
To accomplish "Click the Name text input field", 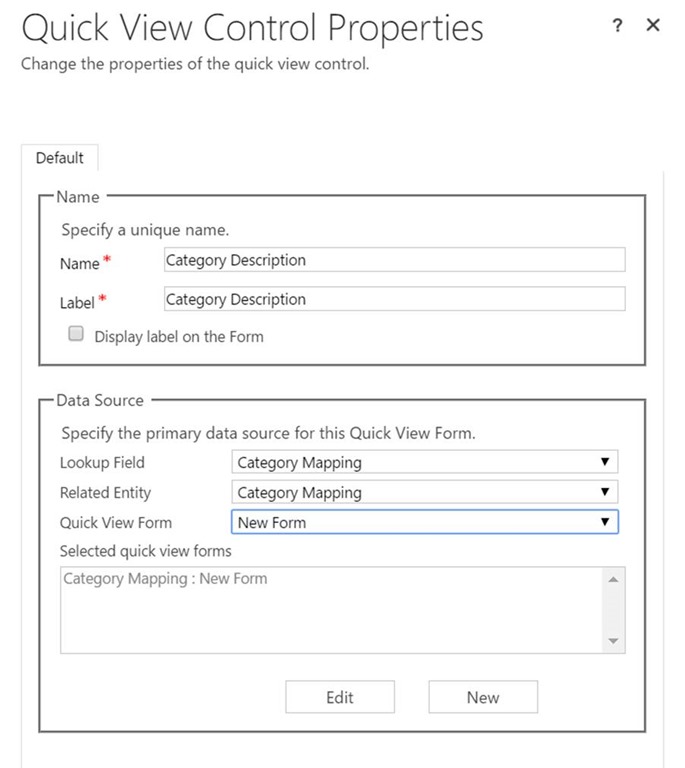I will (x=394, y=260).
